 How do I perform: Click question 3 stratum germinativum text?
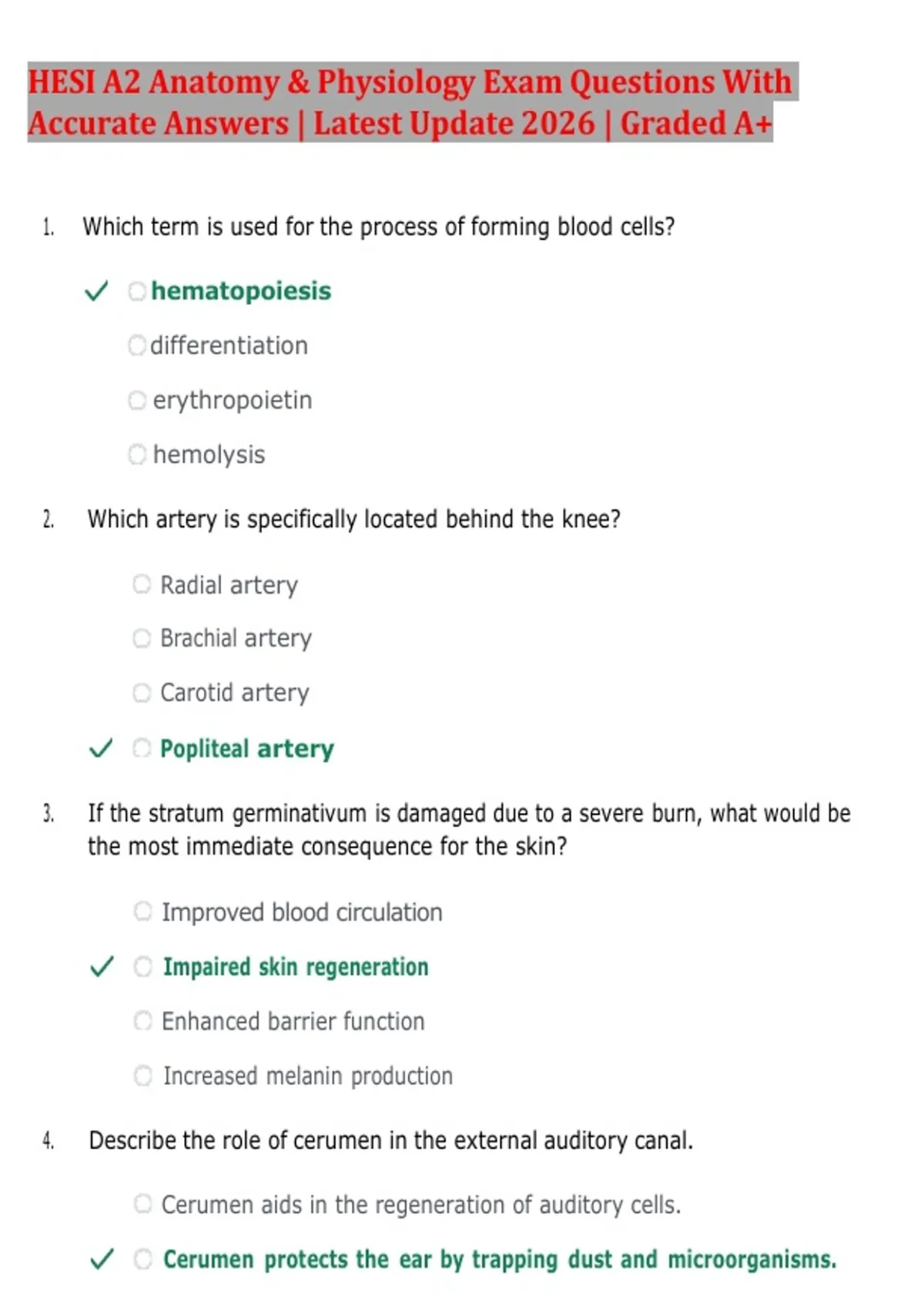[x=469, y=829]
